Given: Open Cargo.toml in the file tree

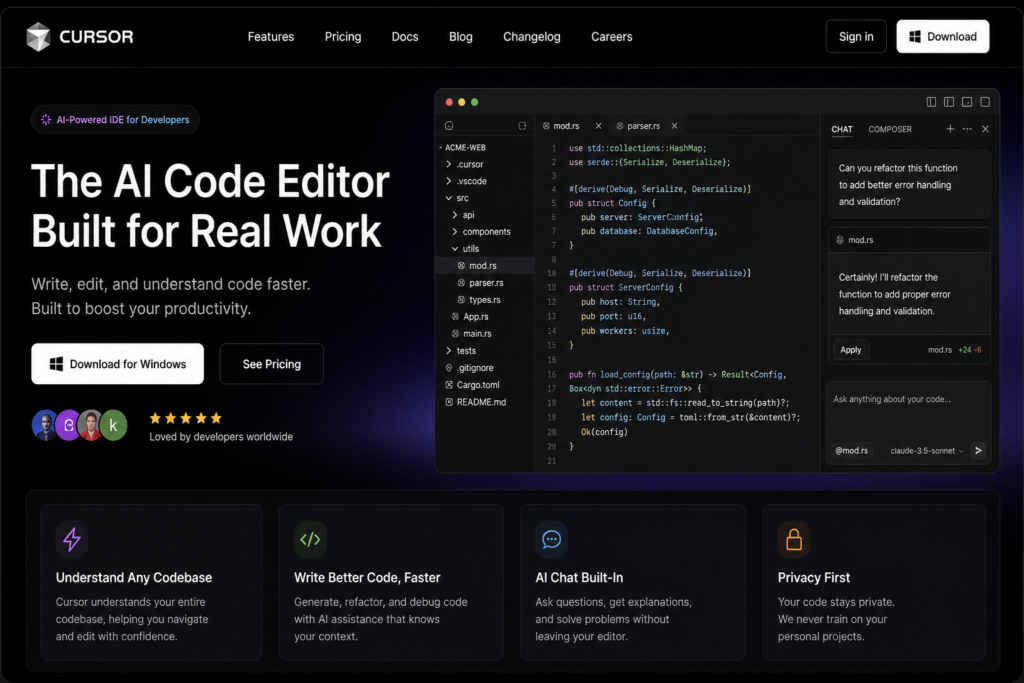Looking at the screenshot, I should click(473, 385).
